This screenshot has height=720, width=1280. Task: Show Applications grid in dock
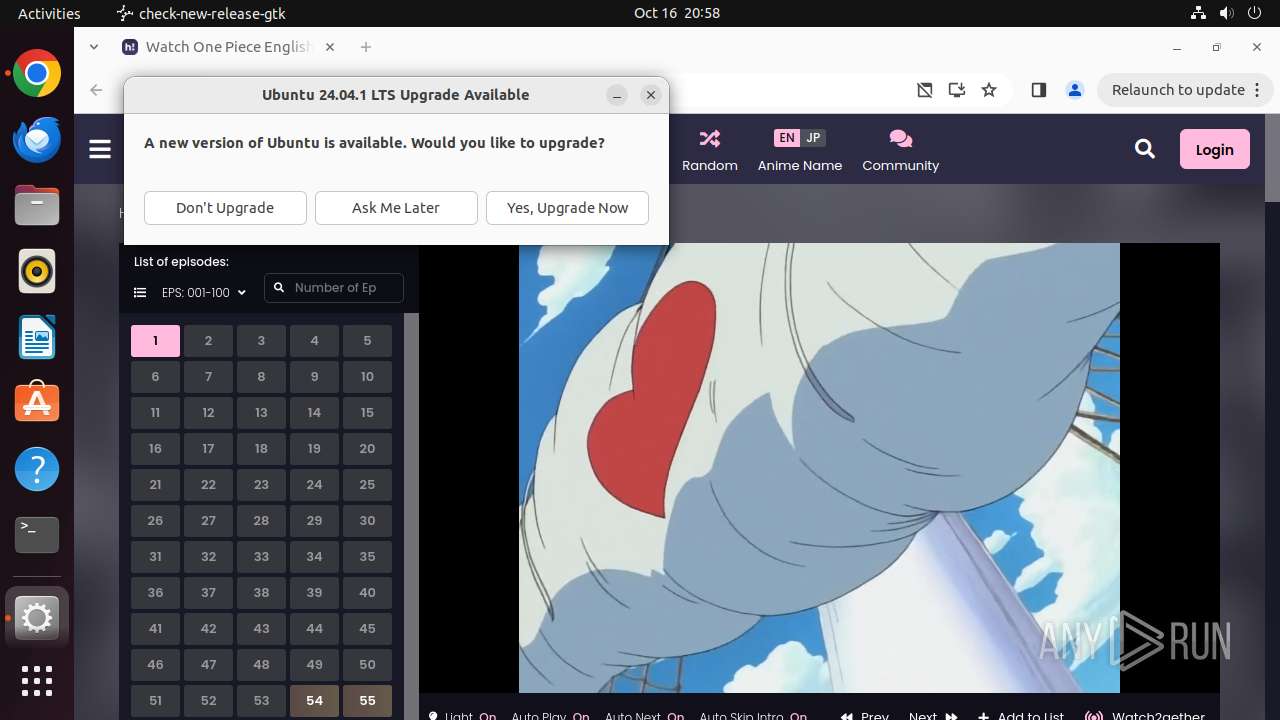coord(37,681)
